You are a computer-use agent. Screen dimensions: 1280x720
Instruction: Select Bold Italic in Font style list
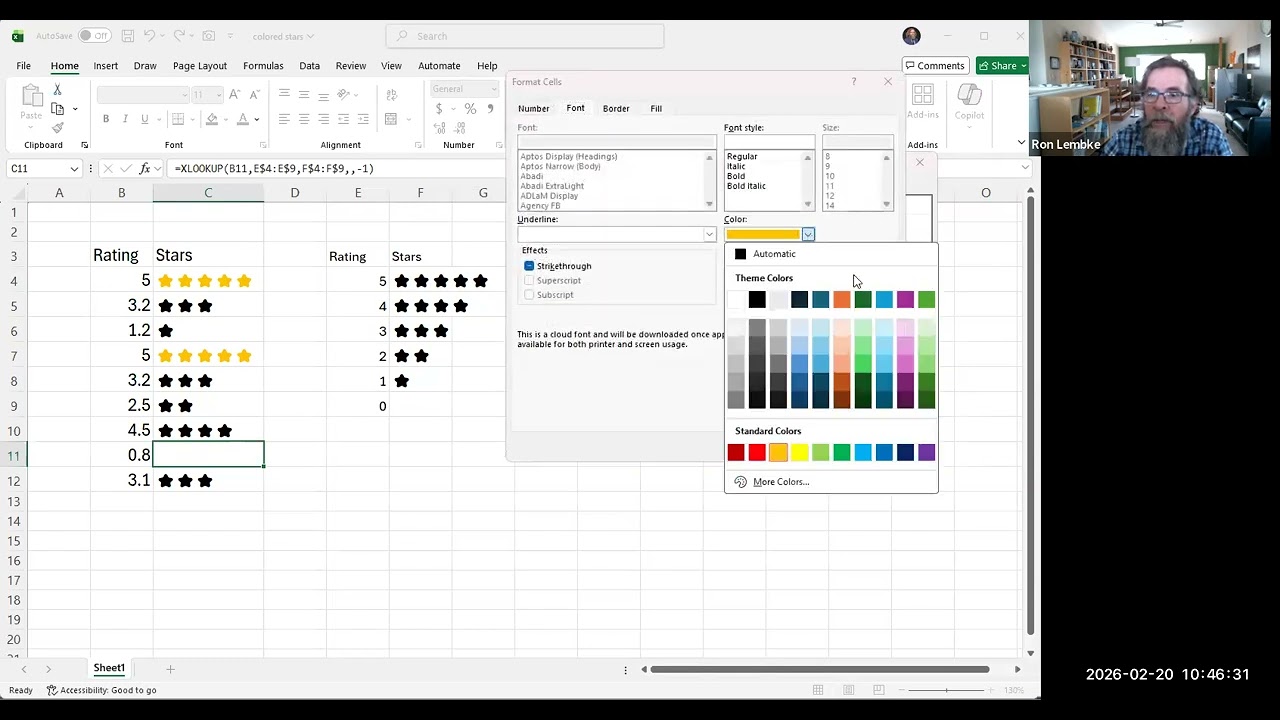tap(747, 186)
